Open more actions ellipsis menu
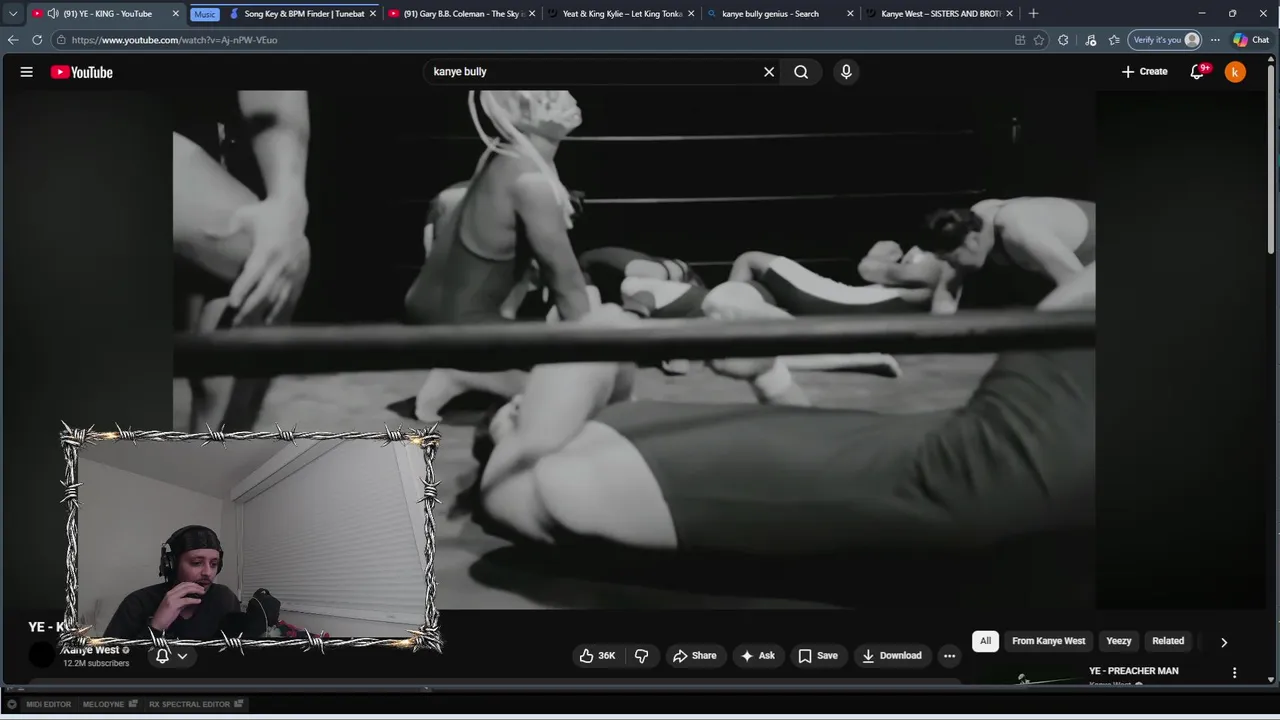The height and width of the screenshot is (720, 1280). [950, 656]
